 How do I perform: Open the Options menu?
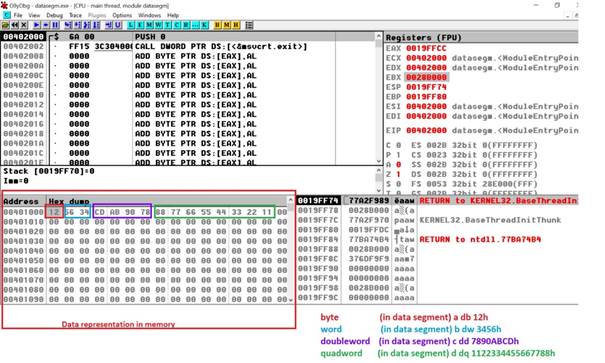point(122,15)
